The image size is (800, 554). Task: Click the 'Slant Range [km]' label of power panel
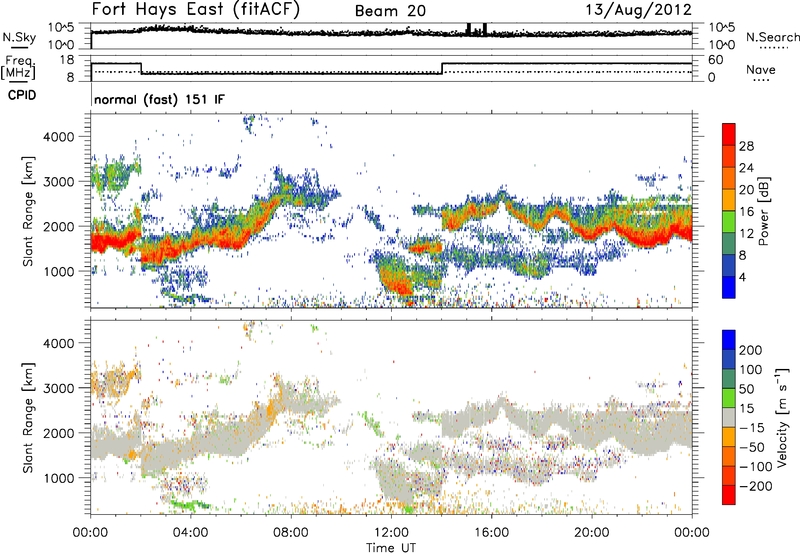[x=29, y=211]
